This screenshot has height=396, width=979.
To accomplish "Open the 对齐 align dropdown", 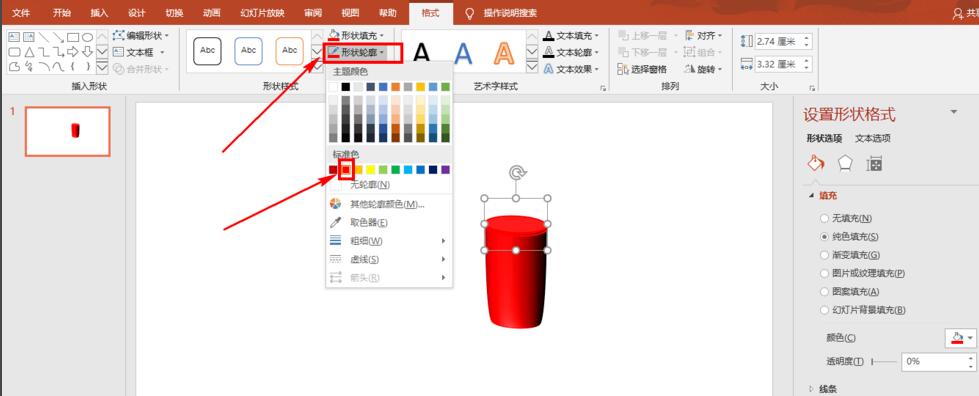I will point(704,36).
